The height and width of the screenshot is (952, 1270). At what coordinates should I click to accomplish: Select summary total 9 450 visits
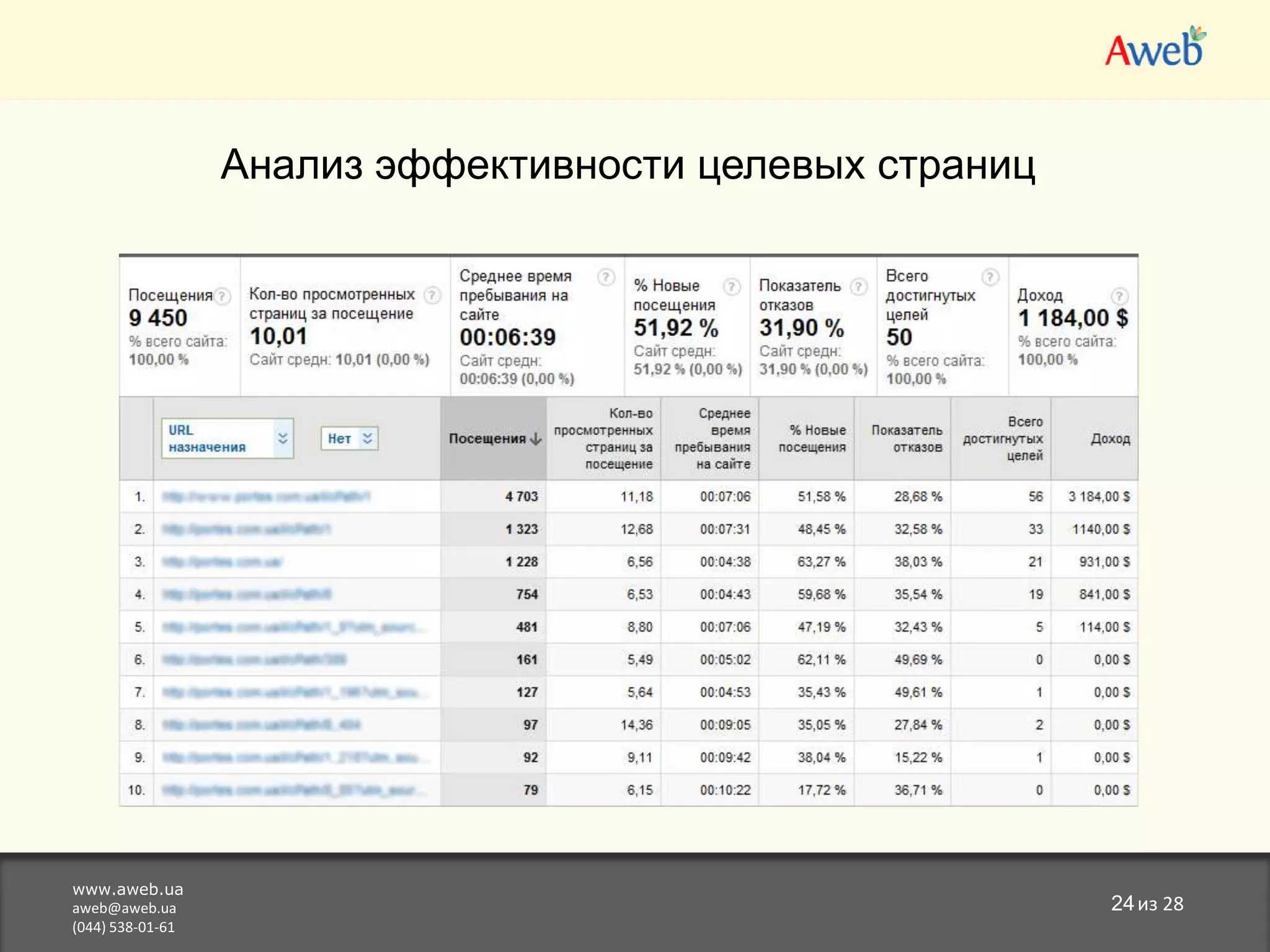(158, 318)
